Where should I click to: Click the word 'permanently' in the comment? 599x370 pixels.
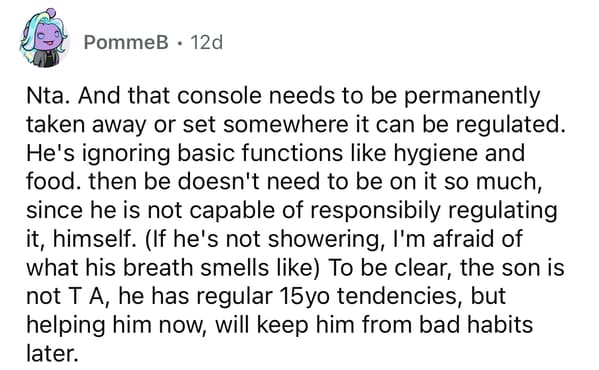[x=472, y=97]
